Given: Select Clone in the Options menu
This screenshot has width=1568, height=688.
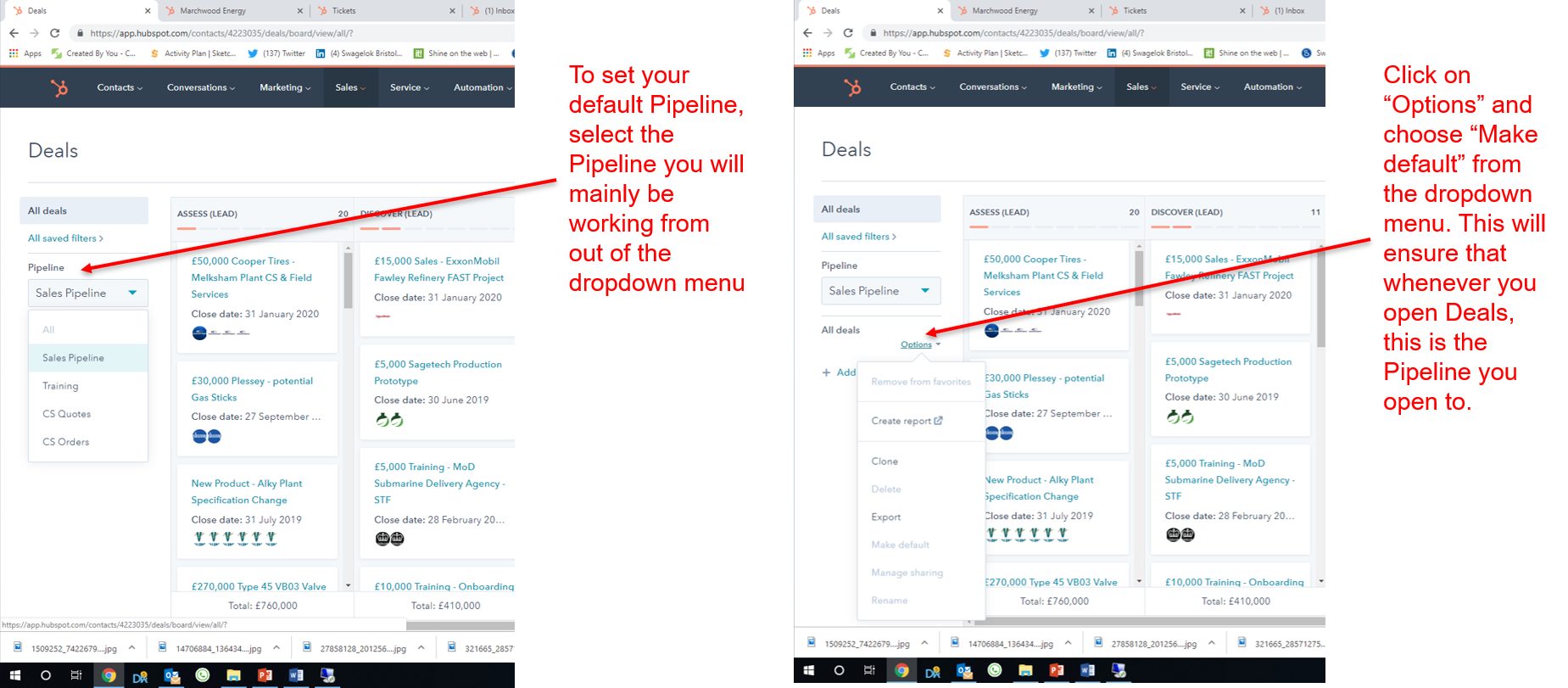Looking at the screenshot, I should tap(884, 461).
